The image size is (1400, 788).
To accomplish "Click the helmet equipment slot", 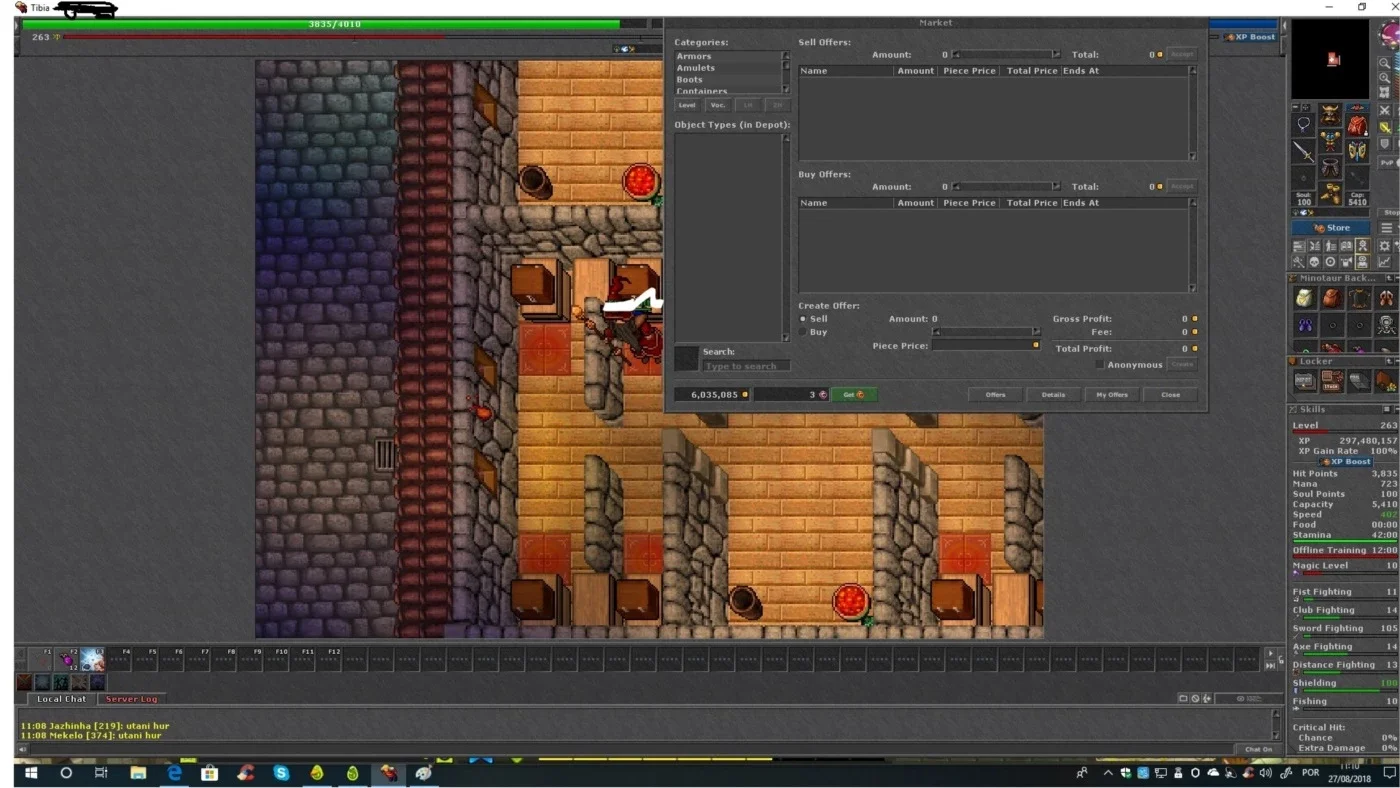I will (1330, 115).
